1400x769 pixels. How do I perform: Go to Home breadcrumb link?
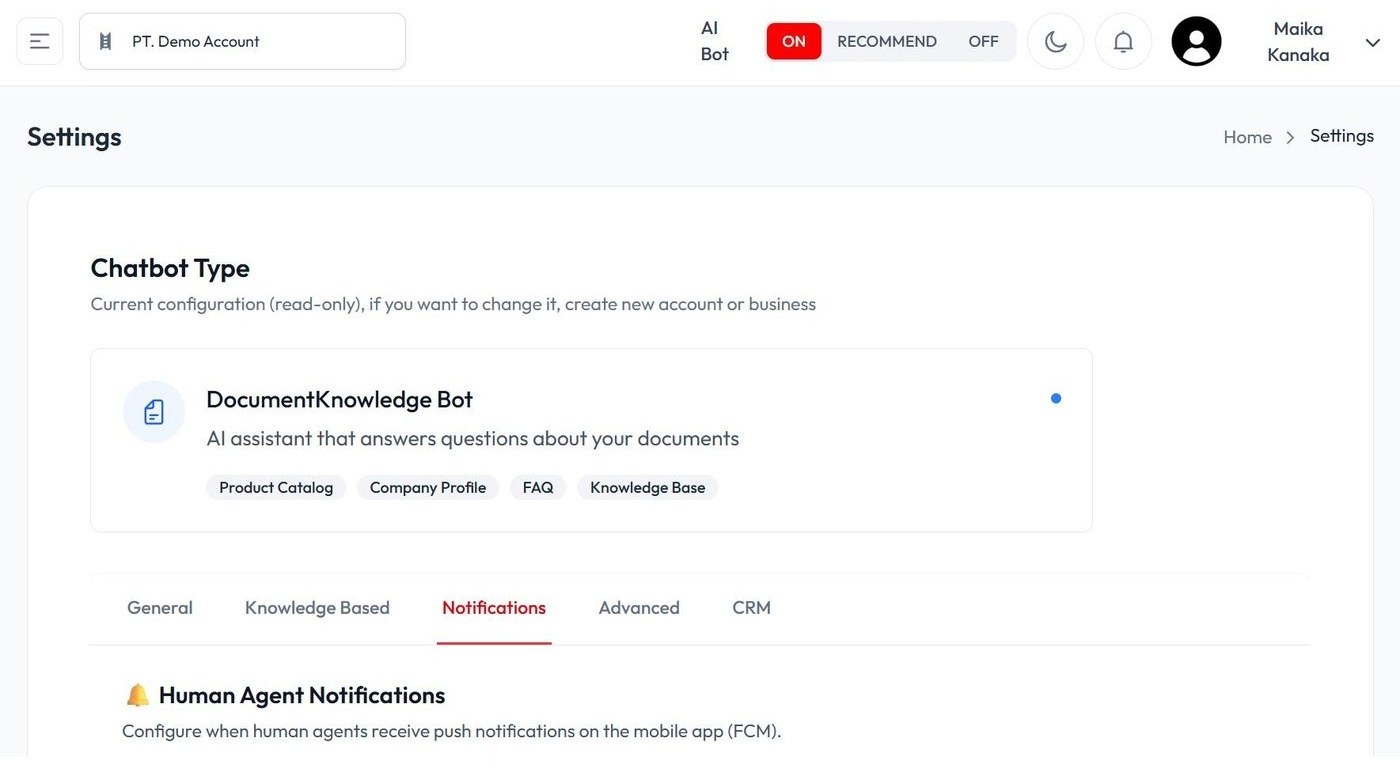pyautogui.click(x=1247, y=137)
